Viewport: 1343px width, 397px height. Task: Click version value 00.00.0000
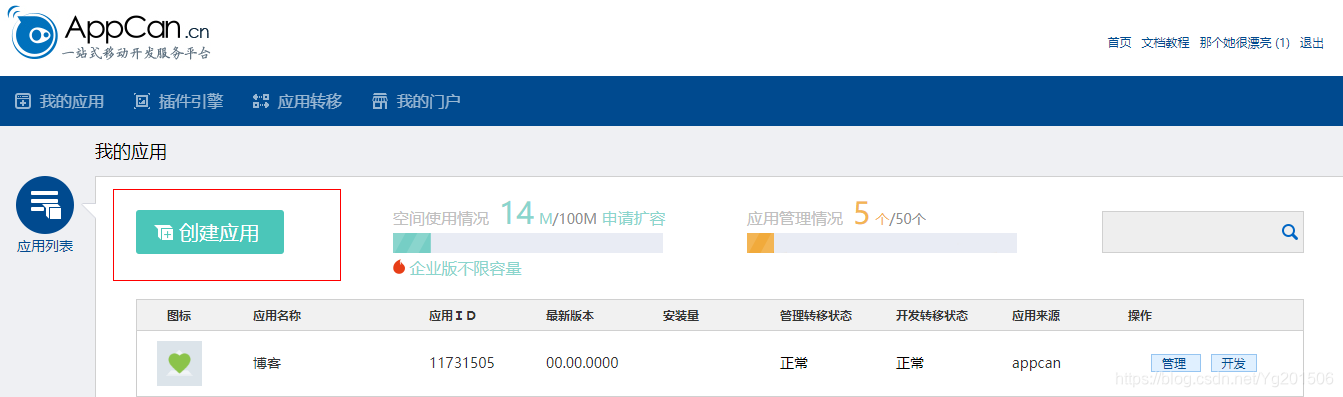(582, 363)
